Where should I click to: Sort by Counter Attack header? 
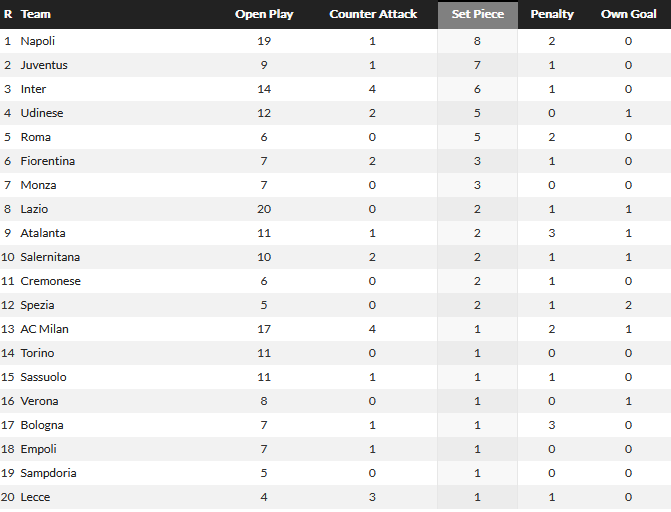click(373, 15)
